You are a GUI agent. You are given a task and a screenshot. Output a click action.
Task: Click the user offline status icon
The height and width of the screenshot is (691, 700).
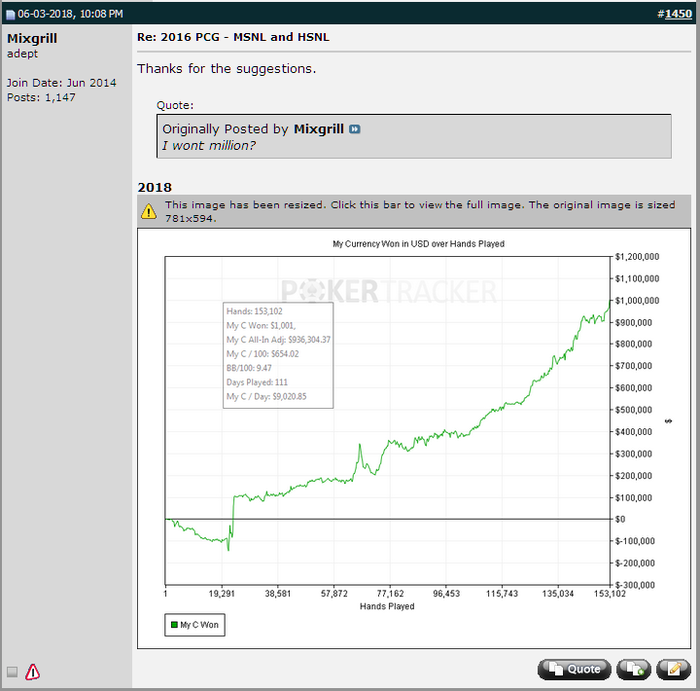point(12,672)
